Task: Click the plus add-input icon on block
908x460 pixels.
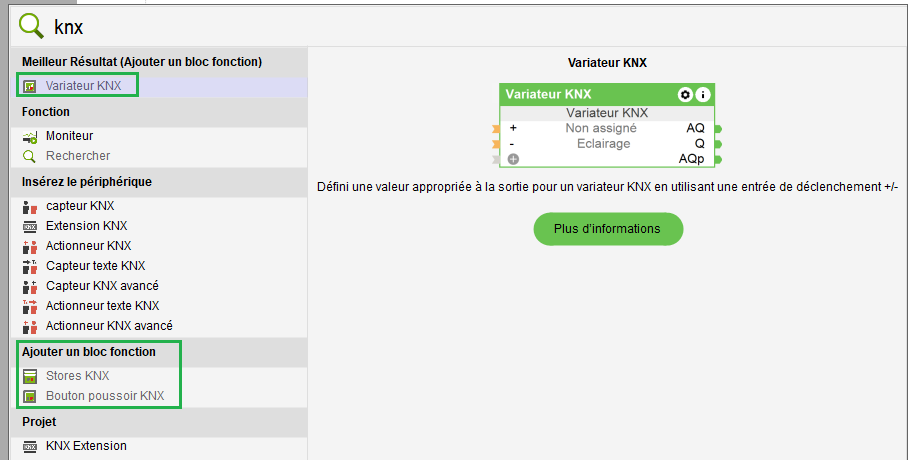Action: 513,159
